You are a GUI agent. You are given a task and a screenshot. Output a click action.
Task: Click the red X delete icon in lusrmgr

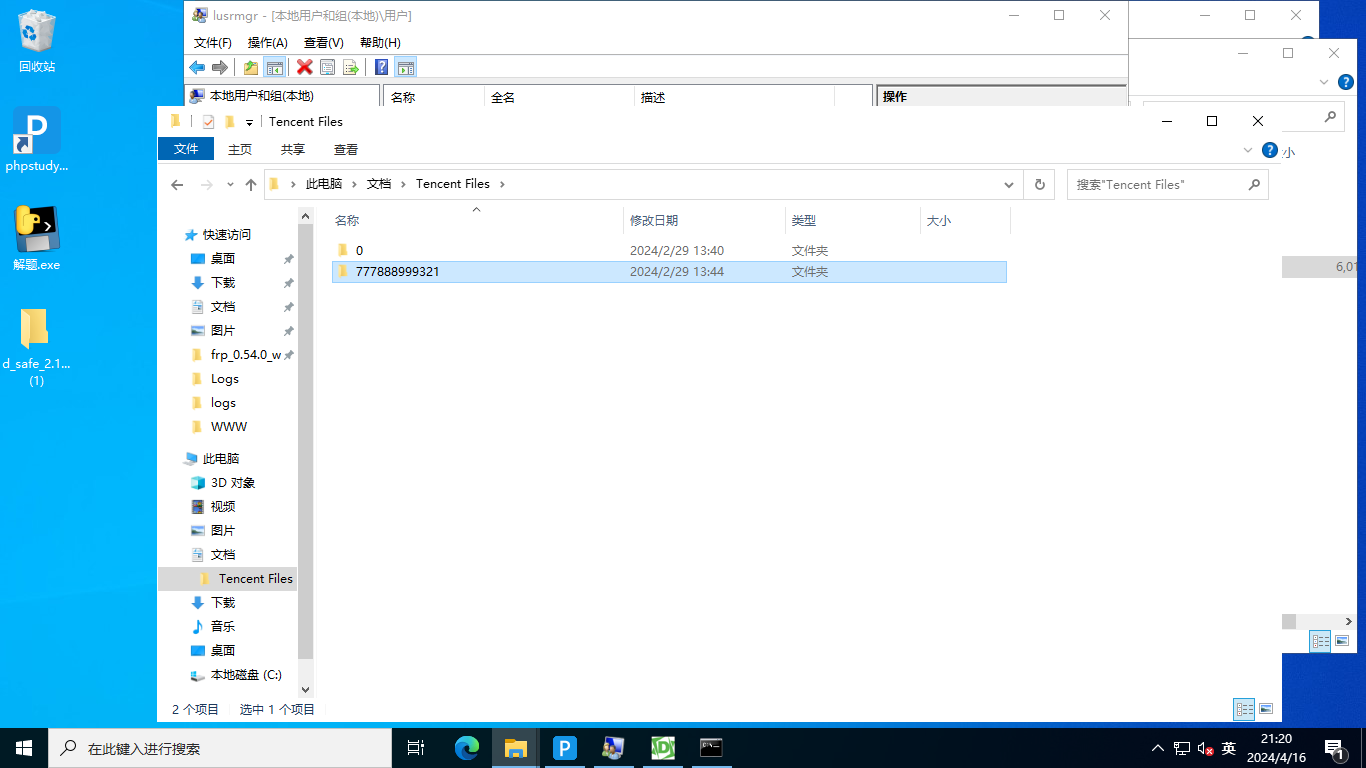pos(304,67)
